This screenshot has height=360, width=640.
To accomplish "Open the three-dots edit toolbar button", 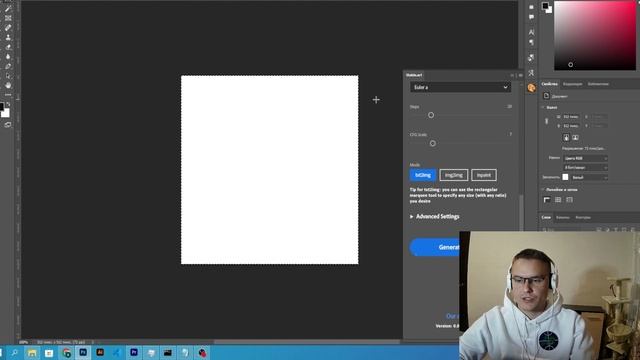I will point(8,95).
